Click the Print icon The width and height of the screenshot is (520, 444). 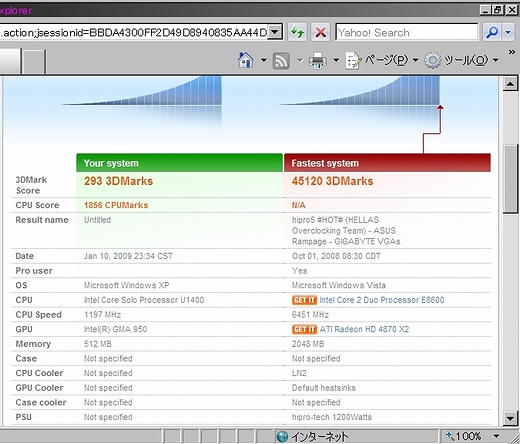(318, 61)
